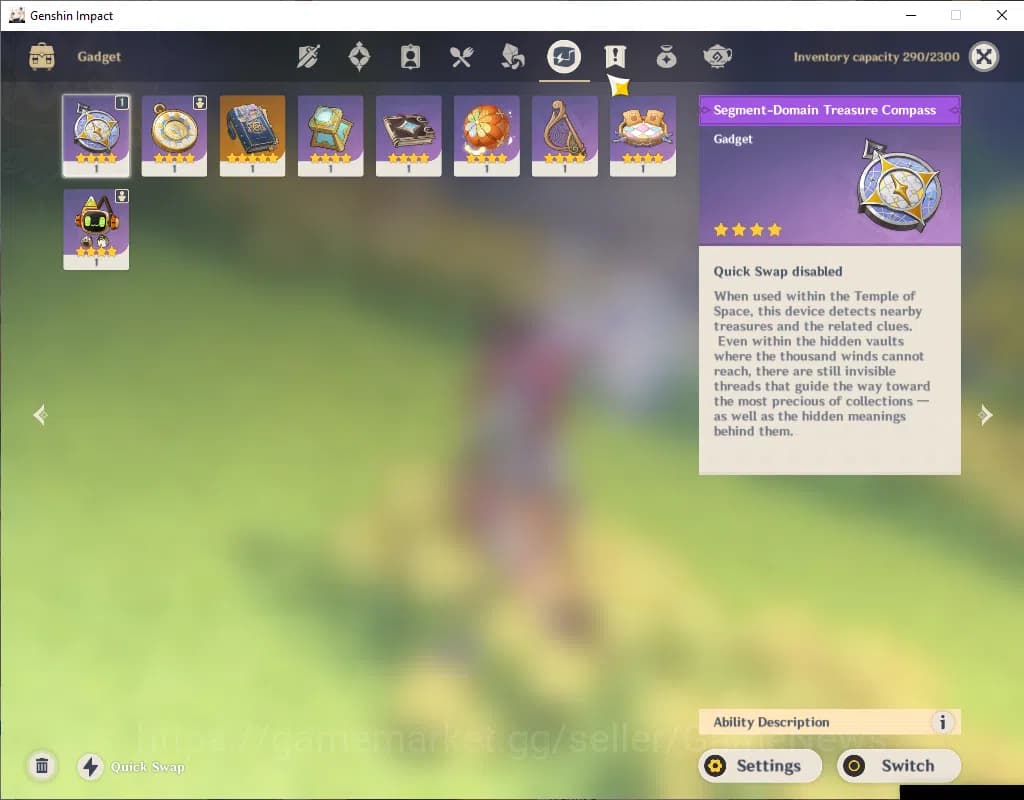Minimize the Genshin Impact window
This screenshot has height=800, width=1024.
[911, 15]
